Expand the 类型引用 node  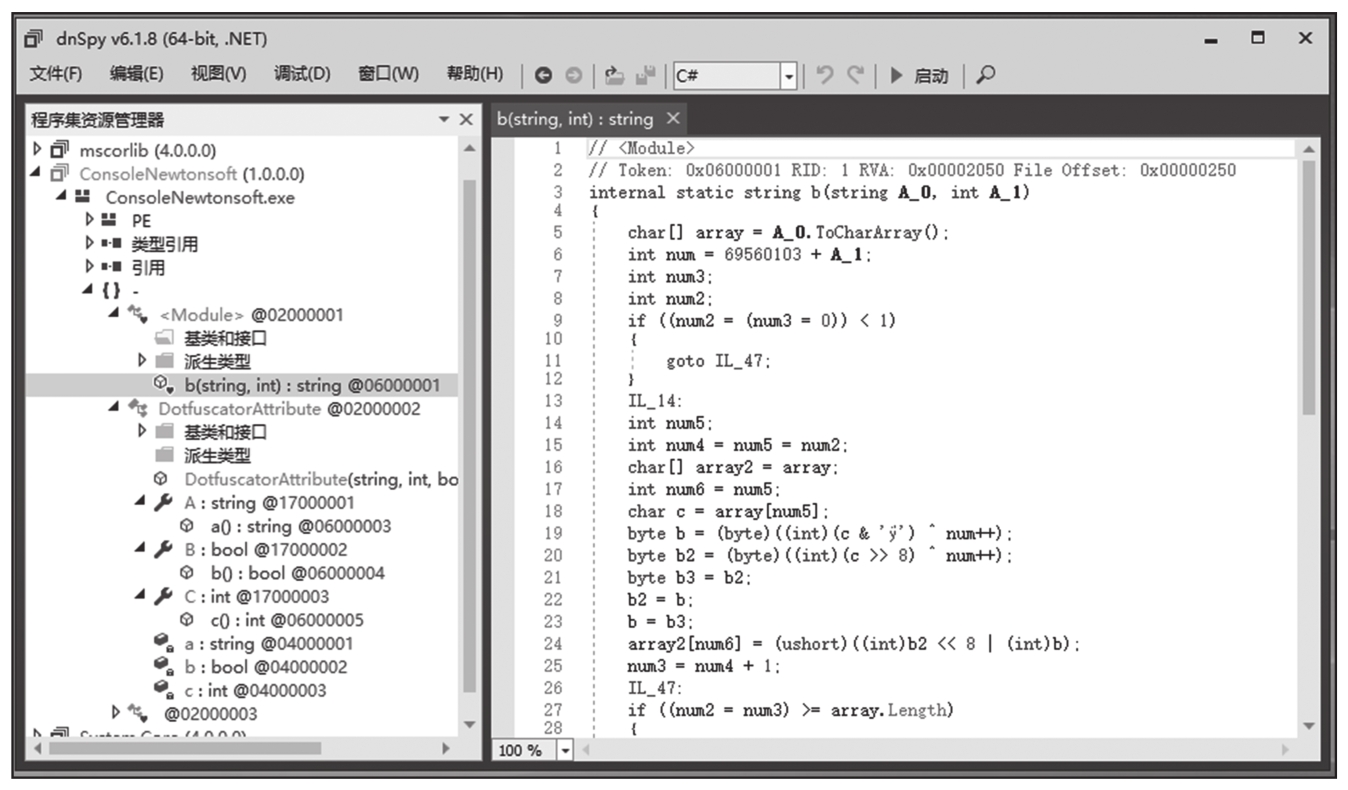(x=90, y=244)
